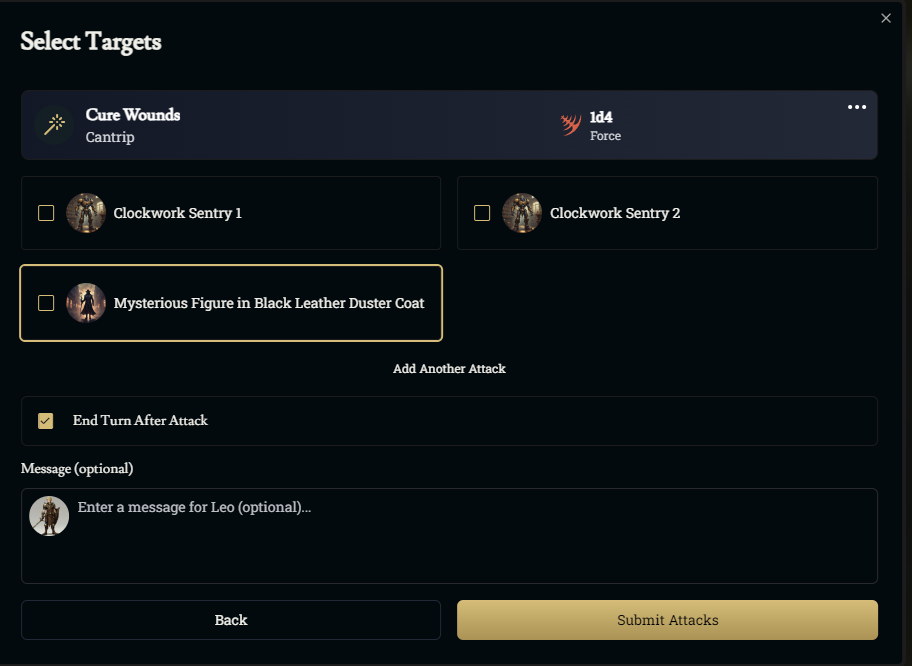This screenshot has height=666, width=912.
Task: Click the Clockwork Sentry 2 name label
Action: point(615,213)
